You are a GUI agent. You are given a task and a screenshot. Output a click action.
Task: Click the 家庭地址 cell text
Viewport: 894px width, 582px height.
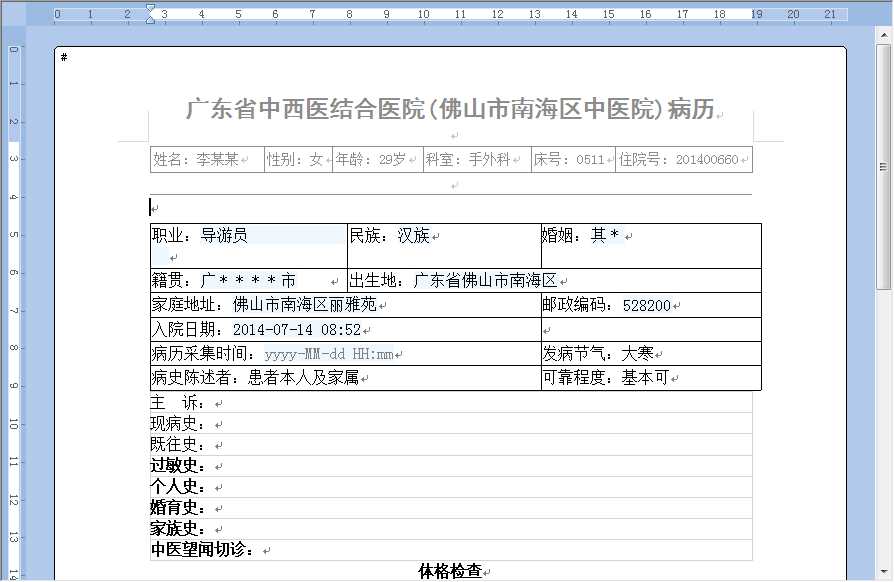[264, 305]
